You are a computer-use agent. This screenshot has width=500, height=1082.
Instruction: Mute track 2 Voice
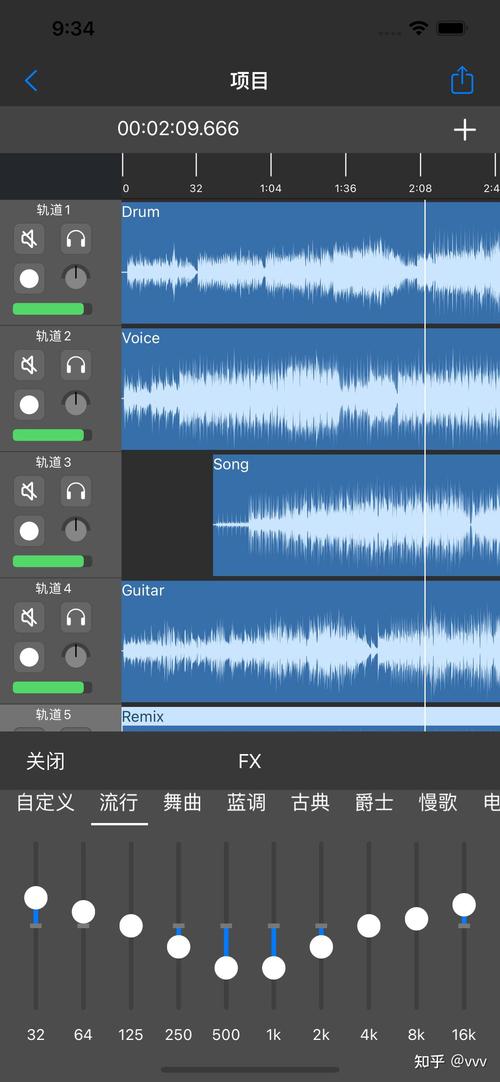pyautogui.click(x=29, y=365)
